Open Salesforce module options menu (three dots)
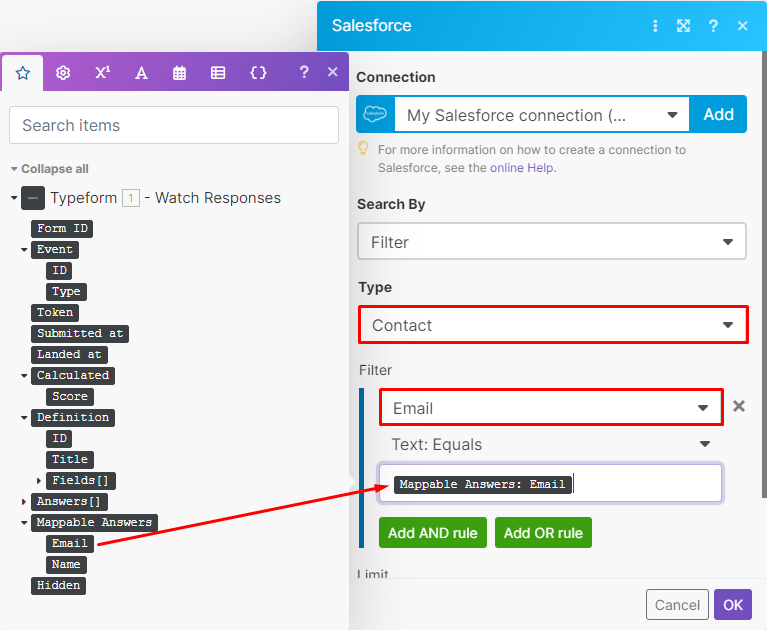The image size is (767, 630). click(655, 26)
